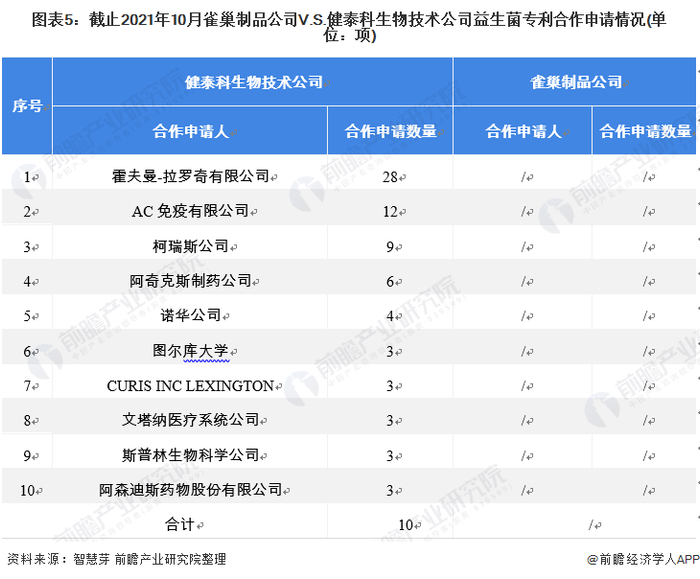Select the 雀巢制品公司 header cell

click(576, 82)
